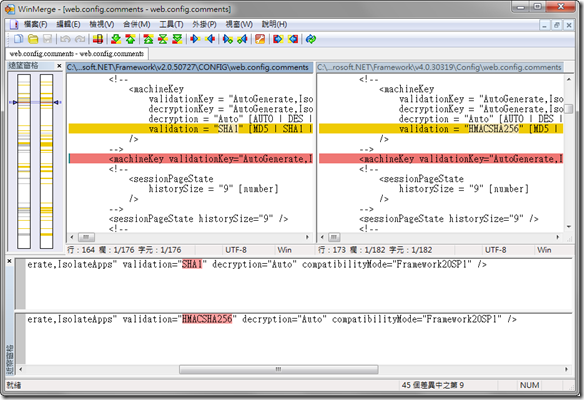Jump to First Difference icon

tap(148, 39)
